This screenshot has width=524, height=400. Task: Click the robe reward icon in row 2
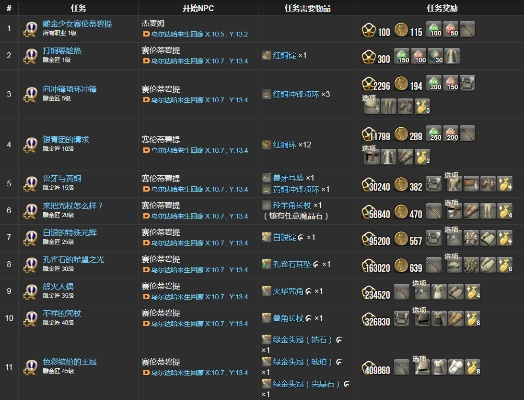pos(452,56)
